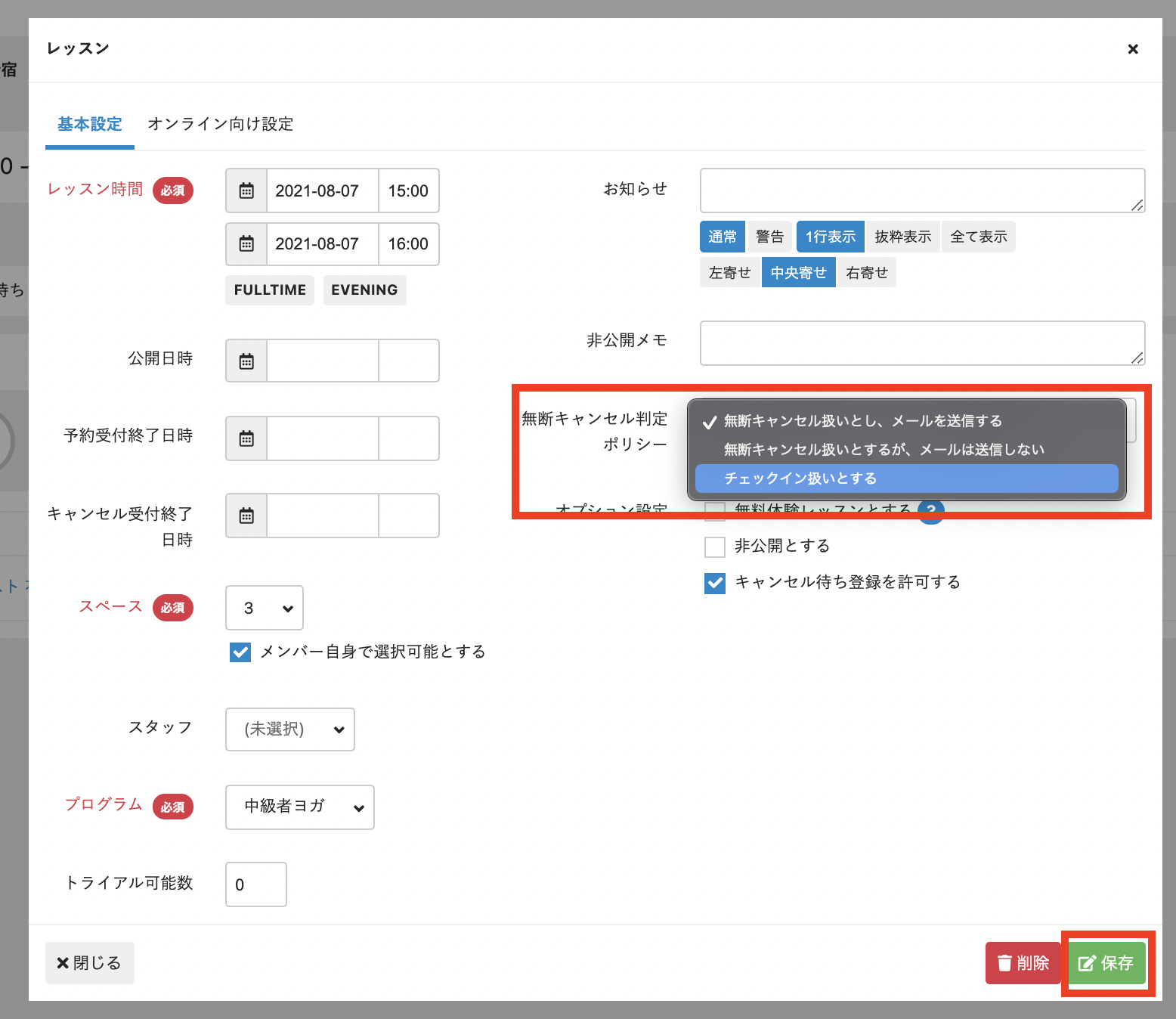Screen dimensions: 1176x1019
Task: Open the スタッフ dropdown showing (未選択)
Action: pyautogui.click(x=290, y=729)
